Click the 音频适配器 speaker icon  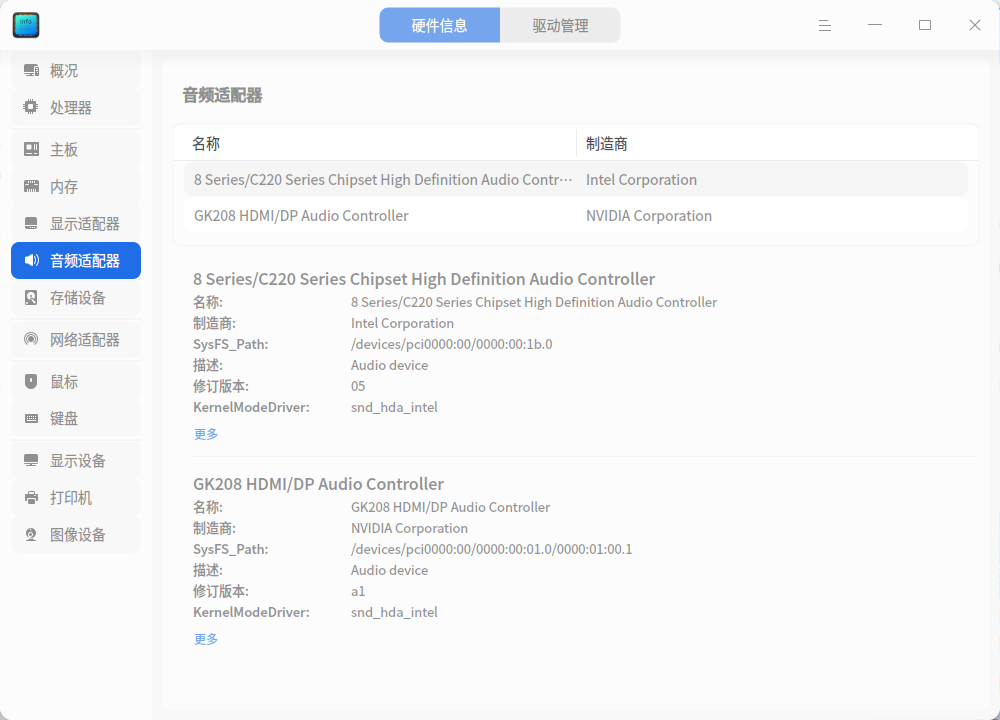pyautogui.click(x=31, y=260)
